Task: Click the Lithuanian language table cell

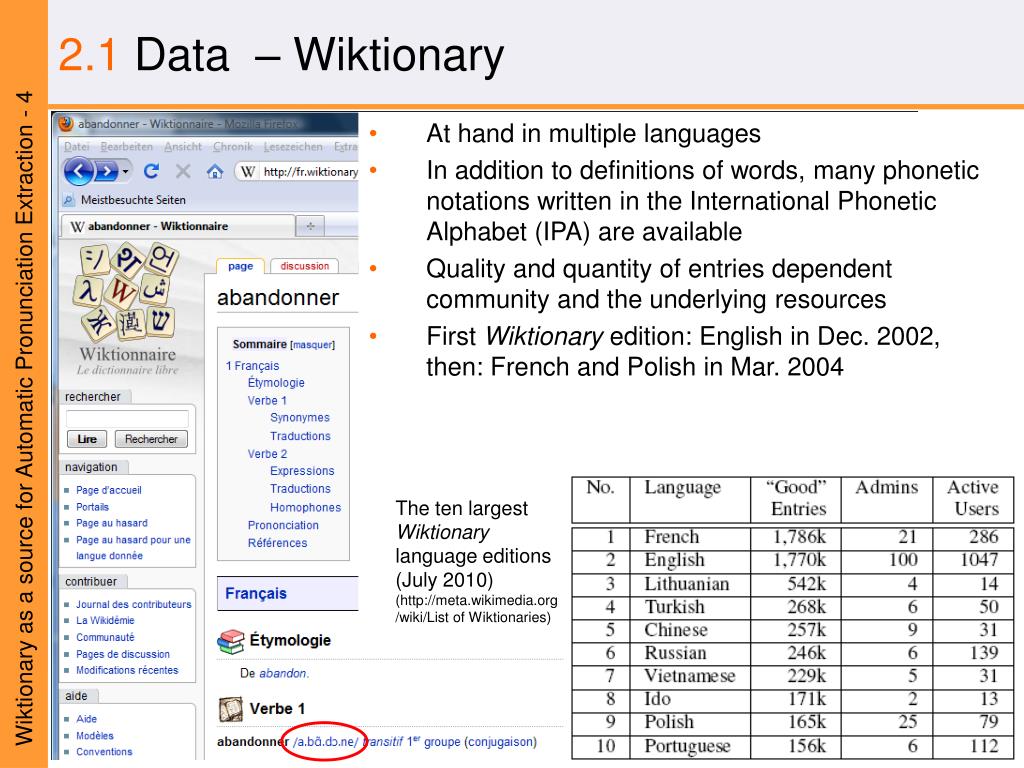Action: (x=690, y=584)
